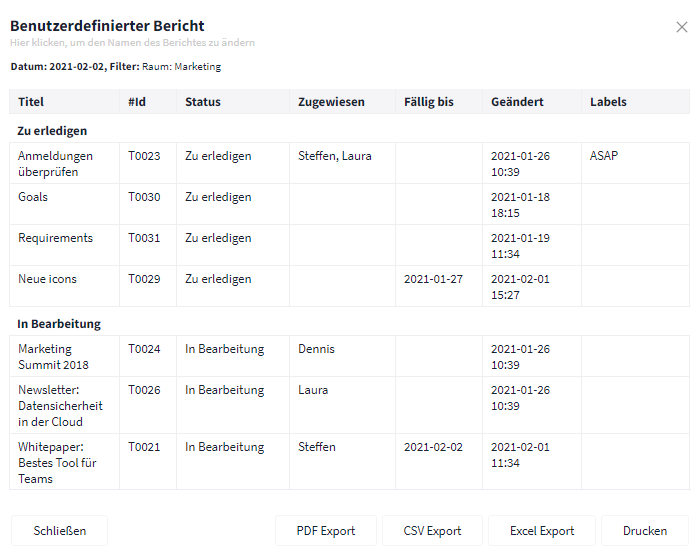This screenshot has width=700, height=559.
Task: Print report with Drucken button
Action: pos(645,530)
